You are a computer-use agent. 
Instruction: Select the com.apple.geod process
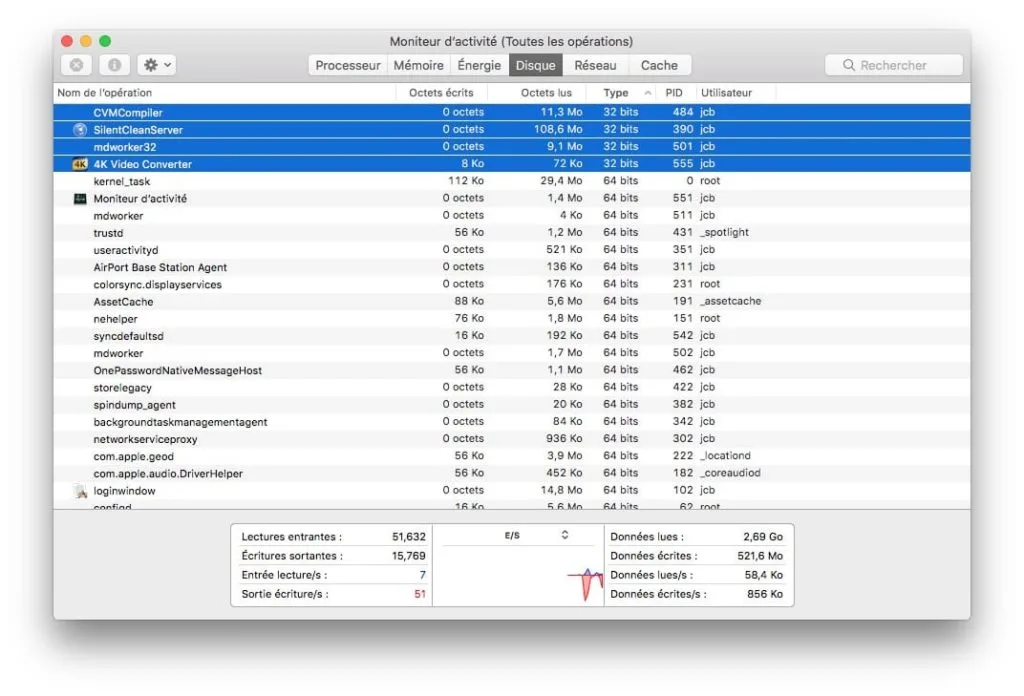coord(512,456)
